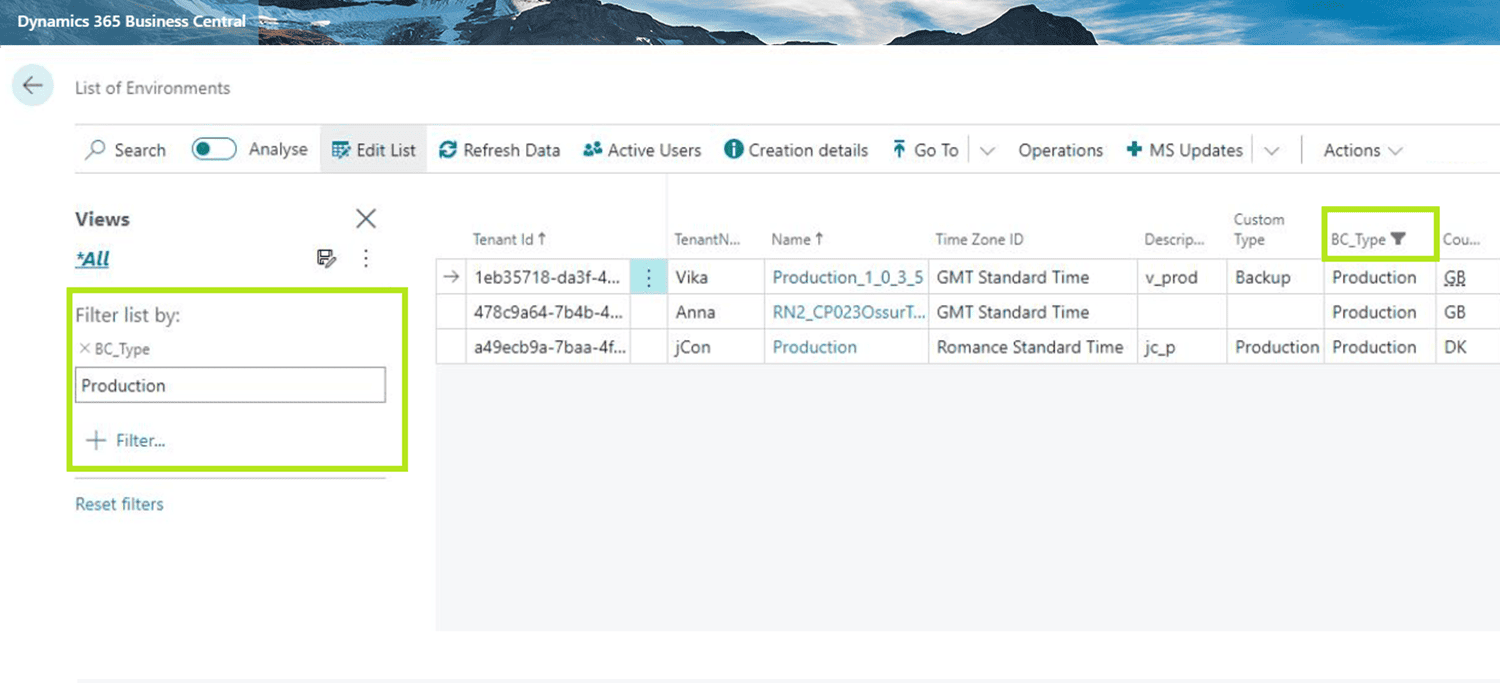The width and height of the screenshot is (1500, 683).
Task: Open Active Users action
Action: coord(642,150)
